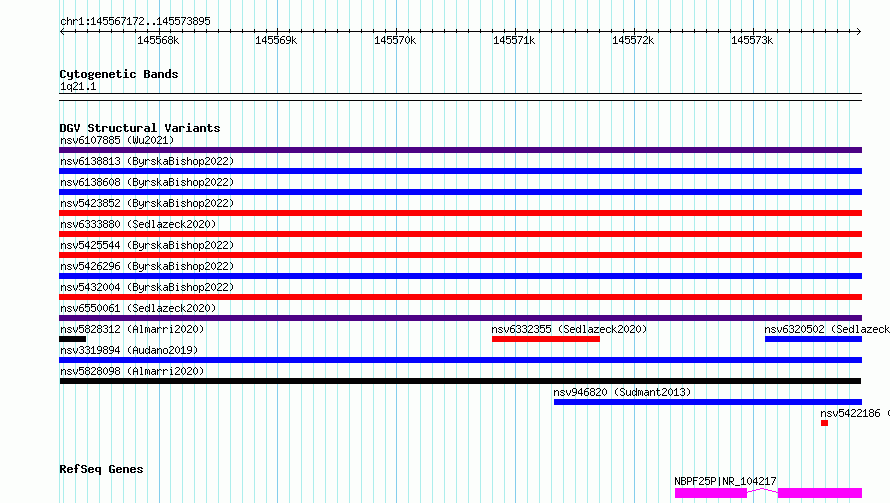Open the nsv5426296 (ByrskaBishop2022) label
Image resolution: width=890 pixels, height=503 pixels.
[x=147, y=266]
